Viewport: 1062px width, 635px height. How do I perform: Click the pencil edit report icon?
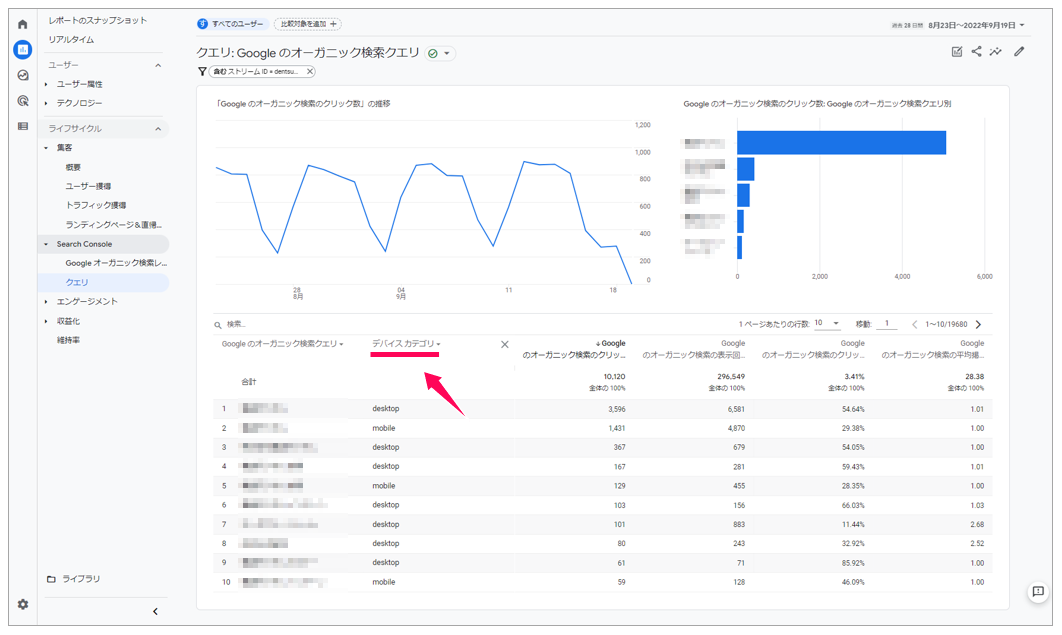pos(1019,52)
